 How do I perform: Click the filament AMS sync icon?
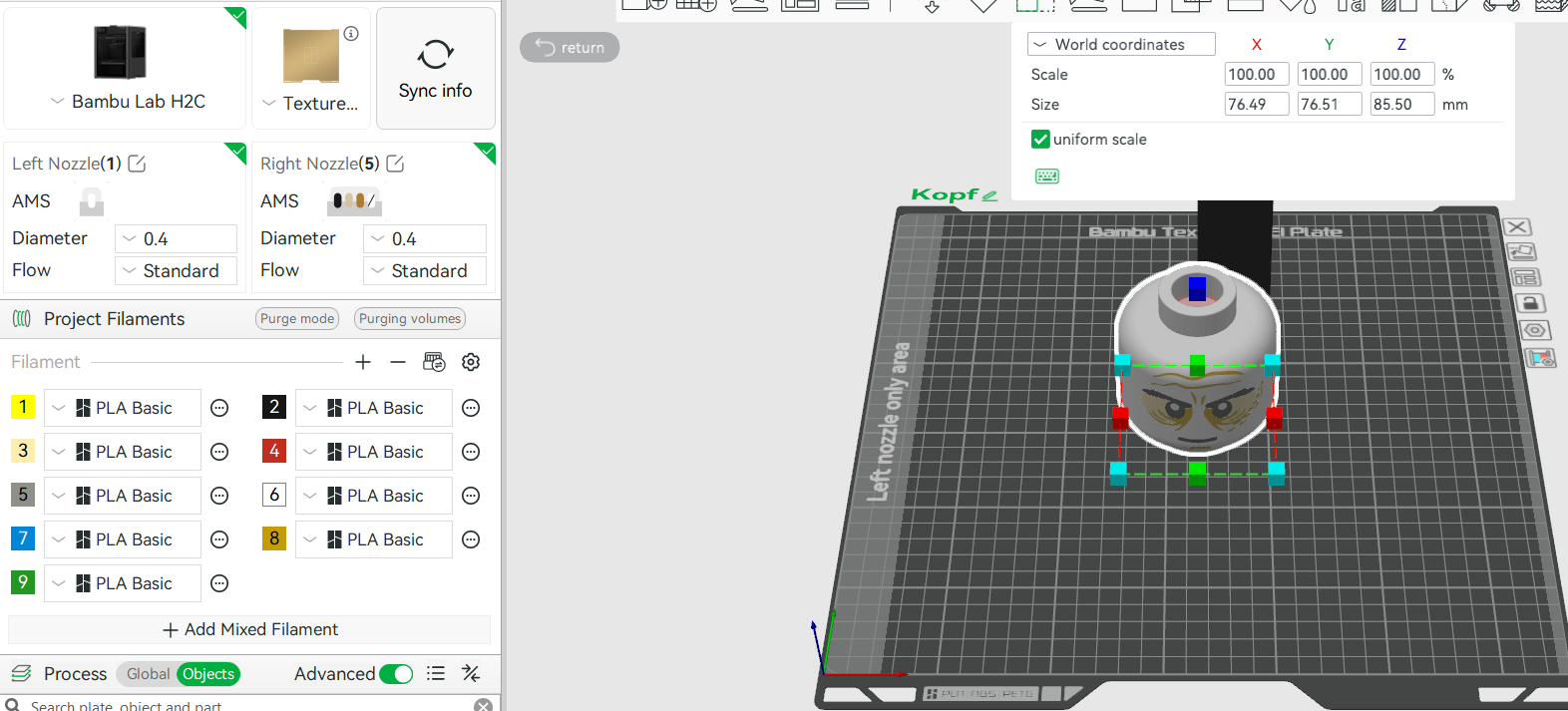pos(434,362)
